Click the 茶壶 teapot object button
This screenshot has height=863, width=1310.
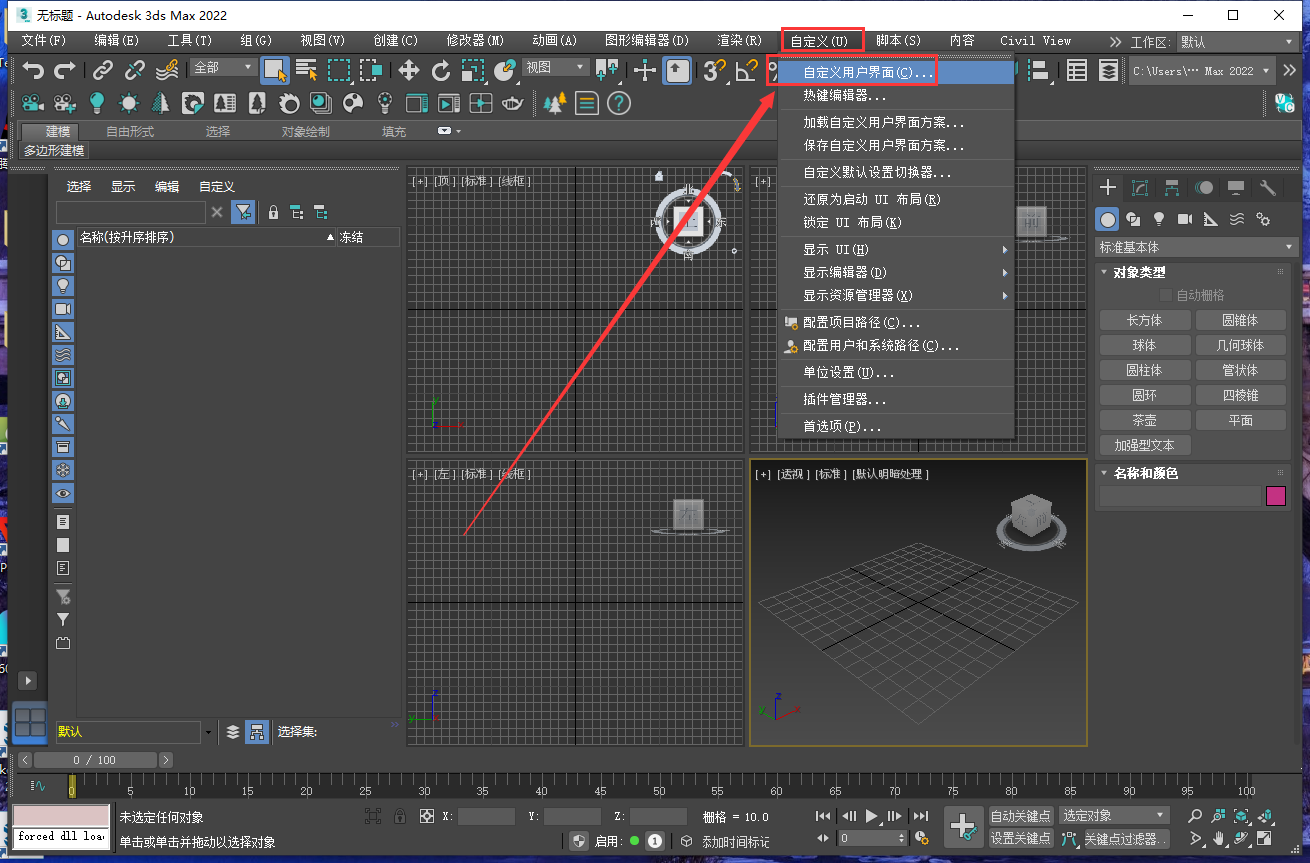1144,420
